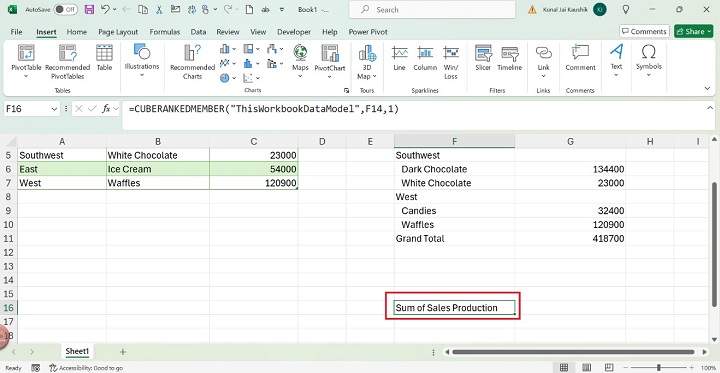This screenshot has height=373, width=720.
Task: Toggle the AutoSave switch
Action: 65,9
